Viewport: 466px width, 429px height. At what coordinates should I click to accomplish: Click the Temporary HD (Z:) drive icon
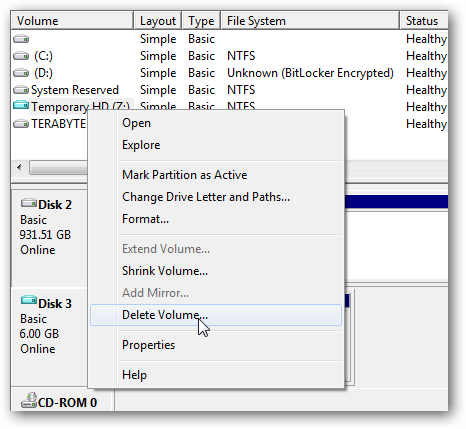tap(21, 106)
